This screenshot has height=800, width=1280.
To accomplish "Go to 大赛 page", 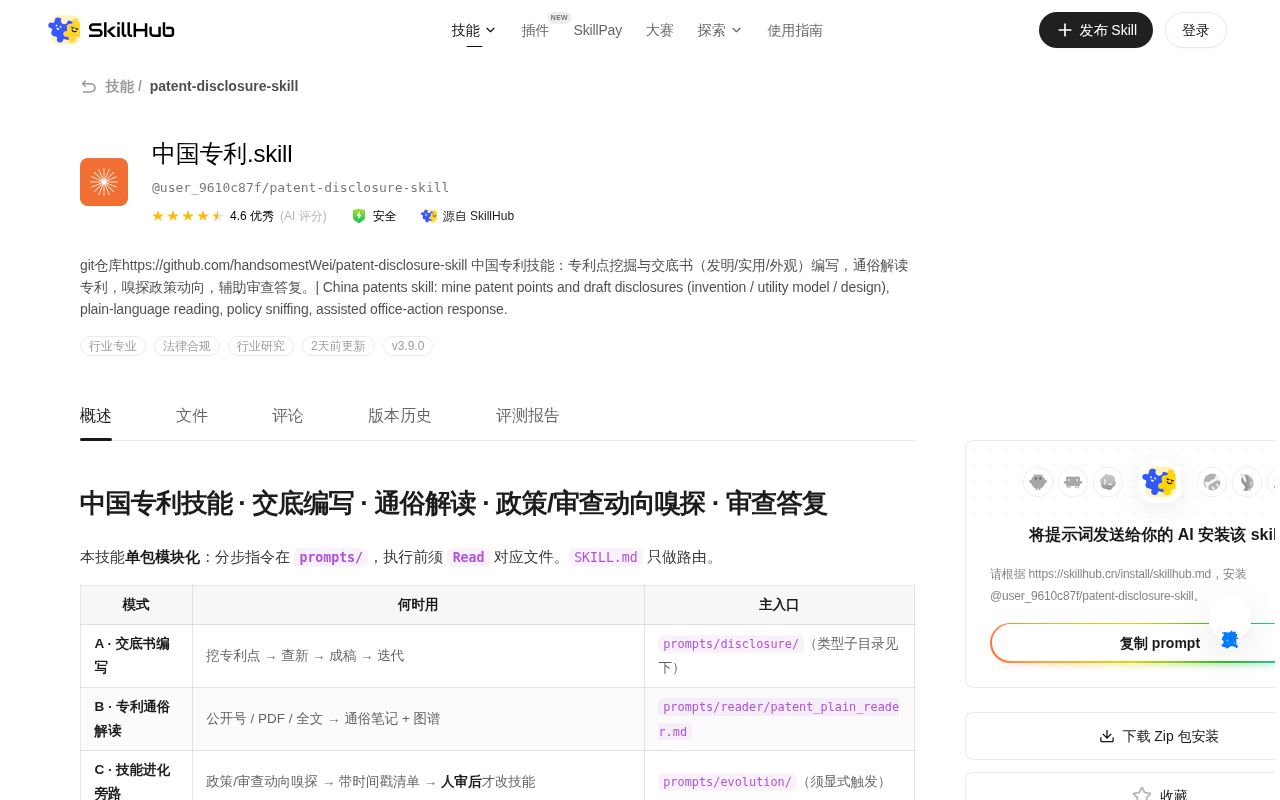I will coord(660,30).
